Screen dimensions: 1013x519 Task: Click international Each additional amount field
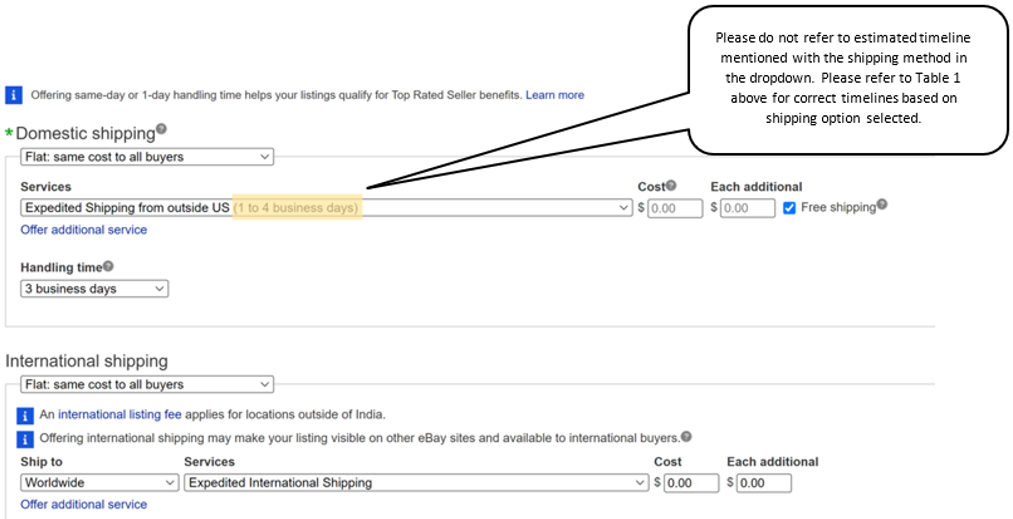coord(764,483)
